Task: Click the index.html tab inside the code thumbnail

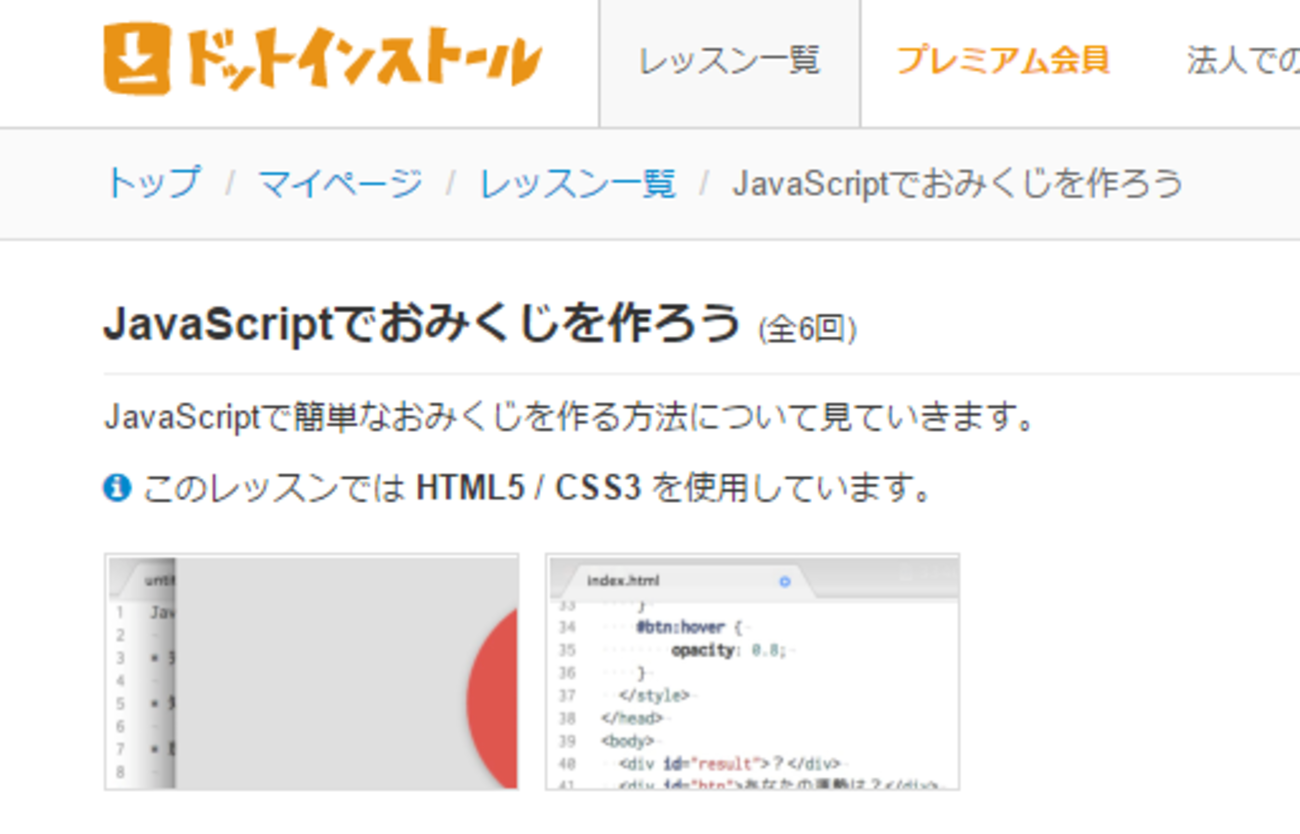Action: [622, 581]
